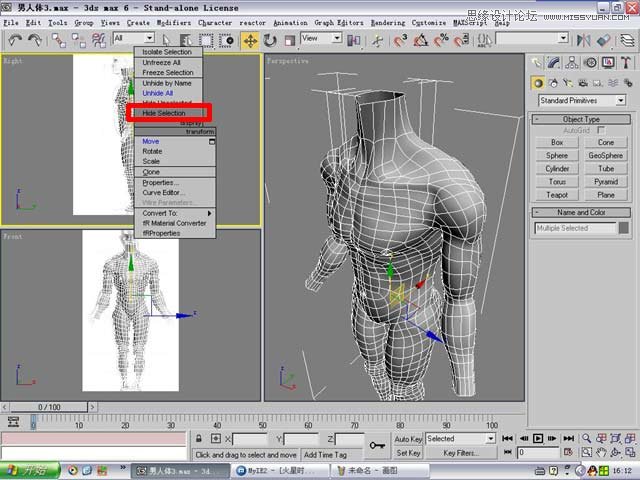Toggle the Auto Key button
Screen dimensions: 640x480
tap(408, 439)
